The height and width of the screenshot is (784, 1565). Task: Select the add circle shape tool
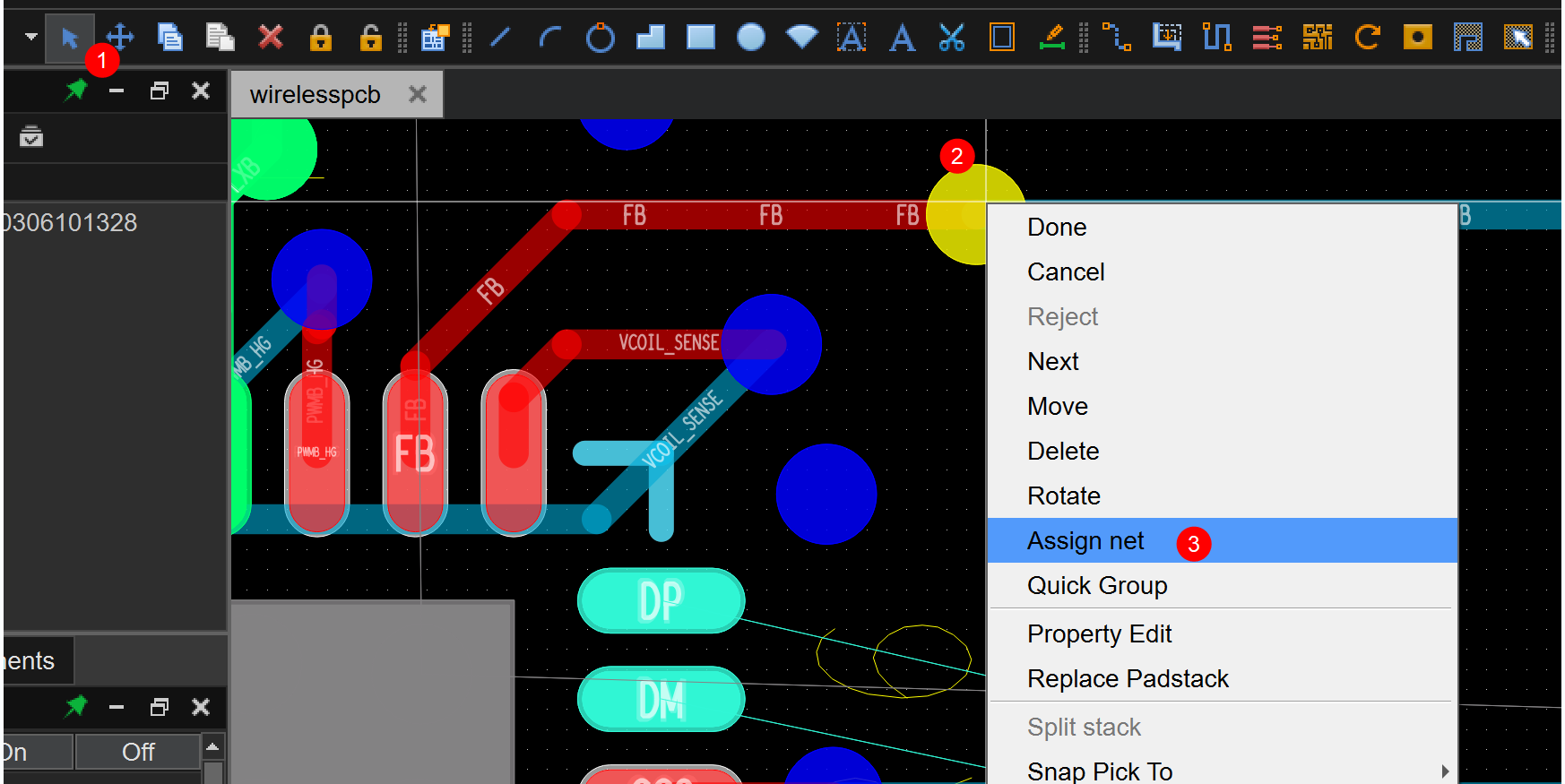pos(600,38)
